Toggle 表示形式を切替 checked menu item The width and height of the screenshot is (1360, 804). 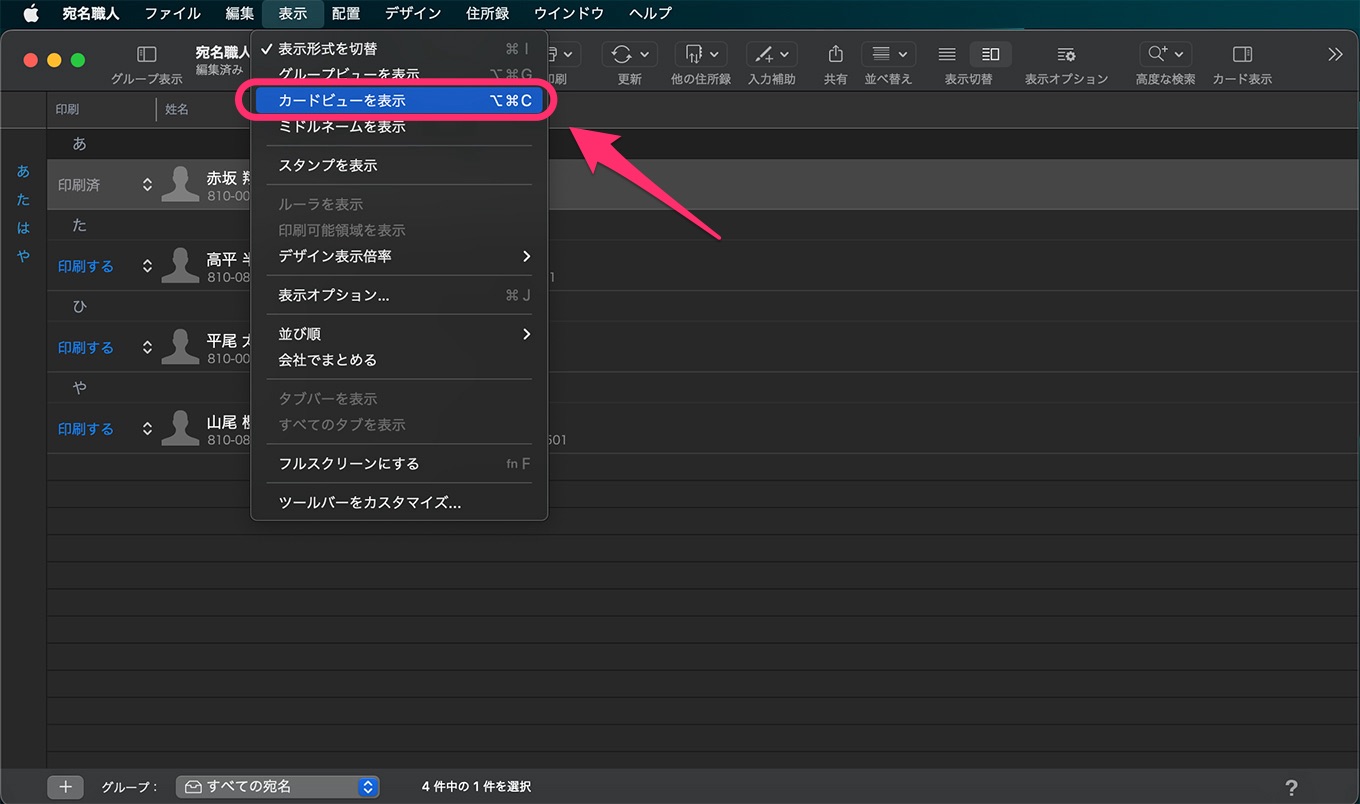(x=399, y=48)
